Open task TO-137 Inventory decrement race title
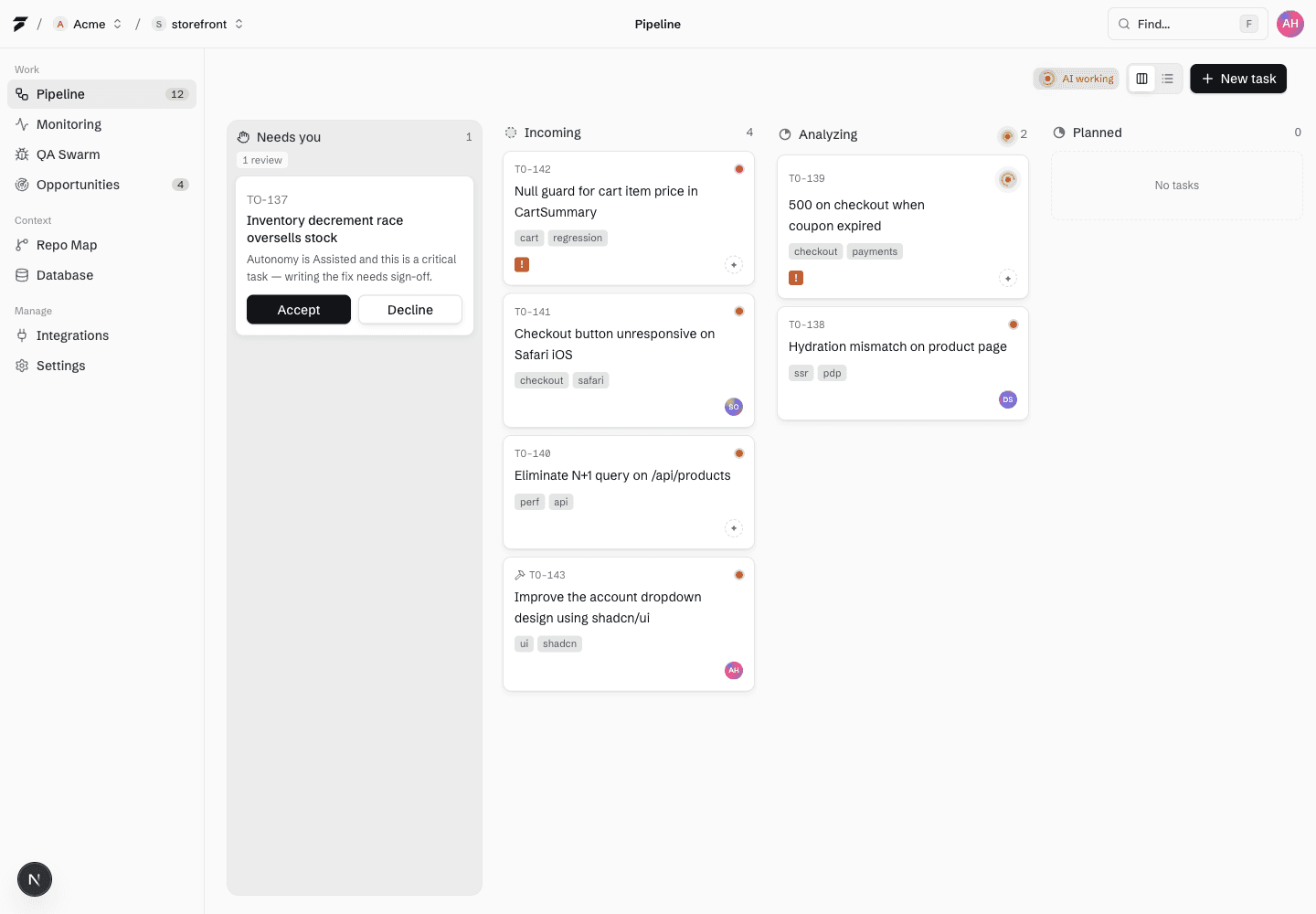Viewport: 1316px width, 914px height. (x=324, y=228)
